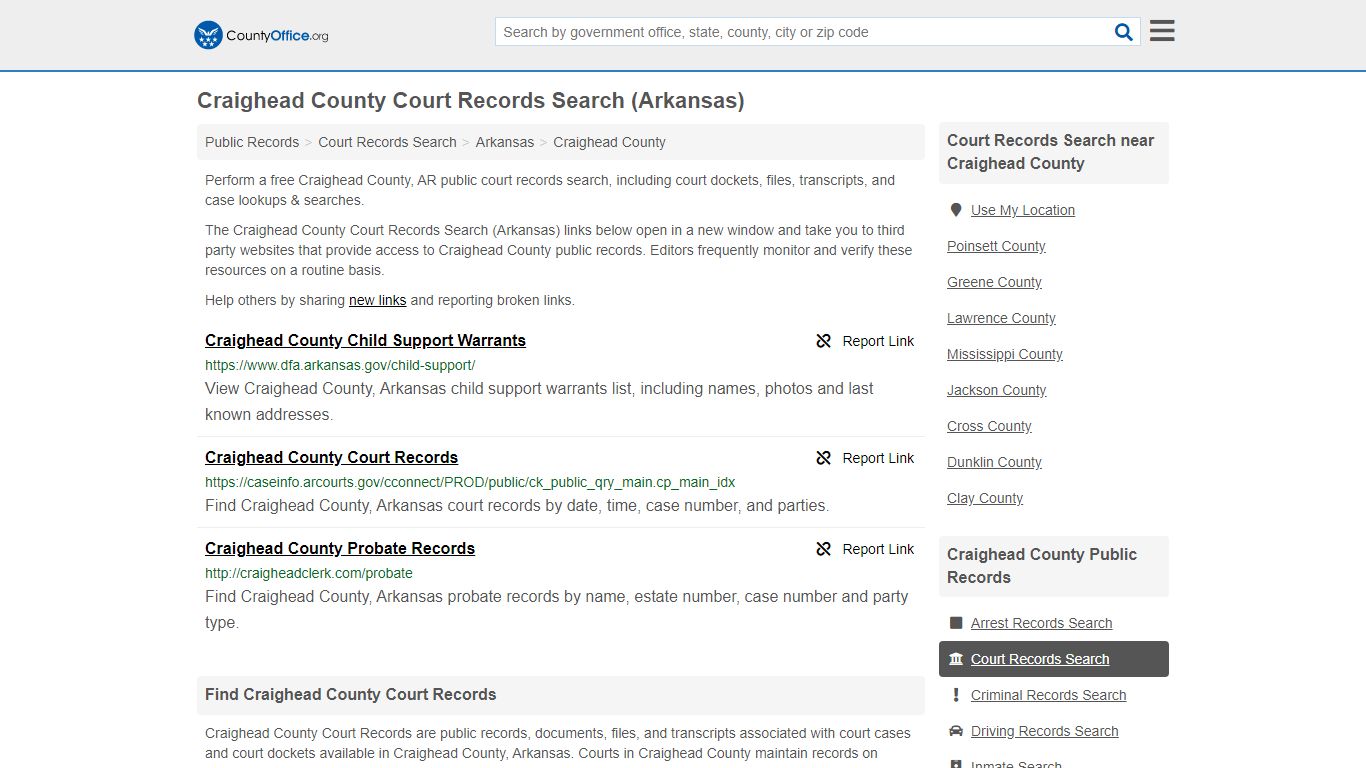This screenshot has width=1366, height=768.
Task: Open Craighead County Probate Records title
Action: (x=340, y=548)
